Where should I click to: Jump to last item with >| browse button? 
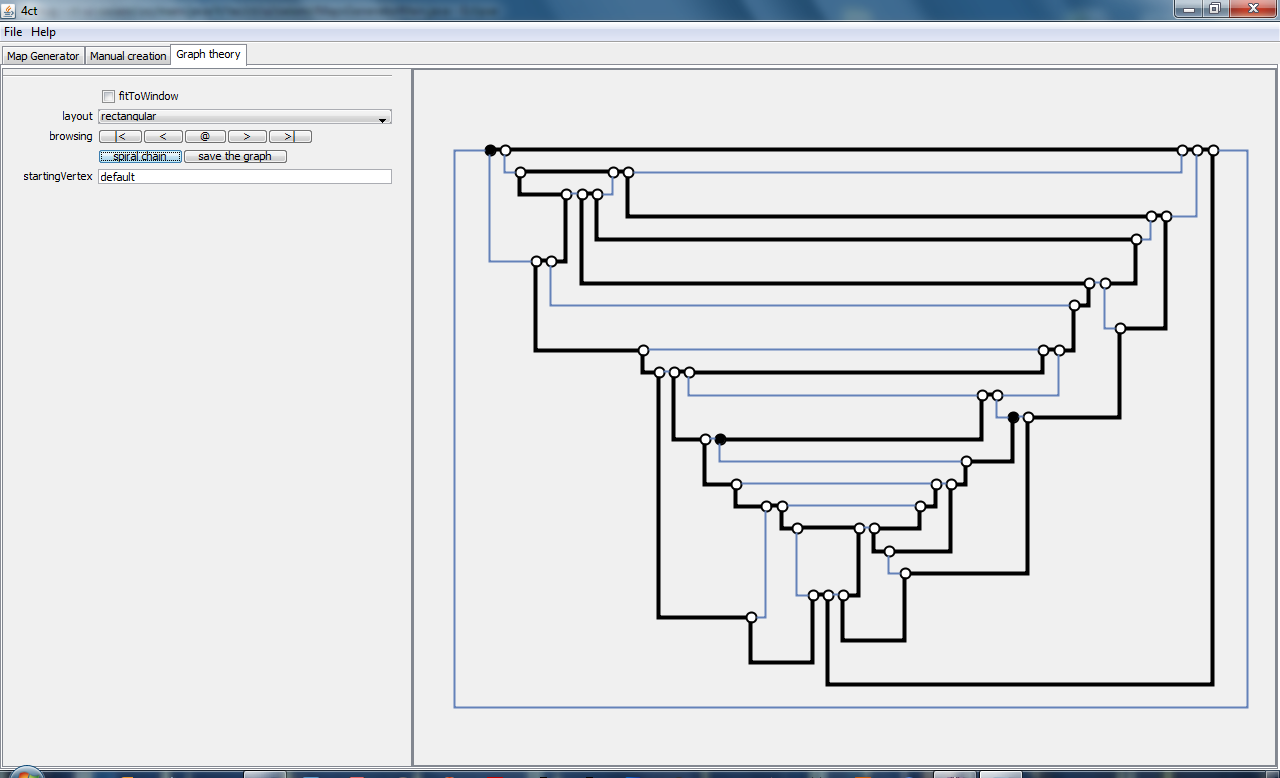point(290,136)
